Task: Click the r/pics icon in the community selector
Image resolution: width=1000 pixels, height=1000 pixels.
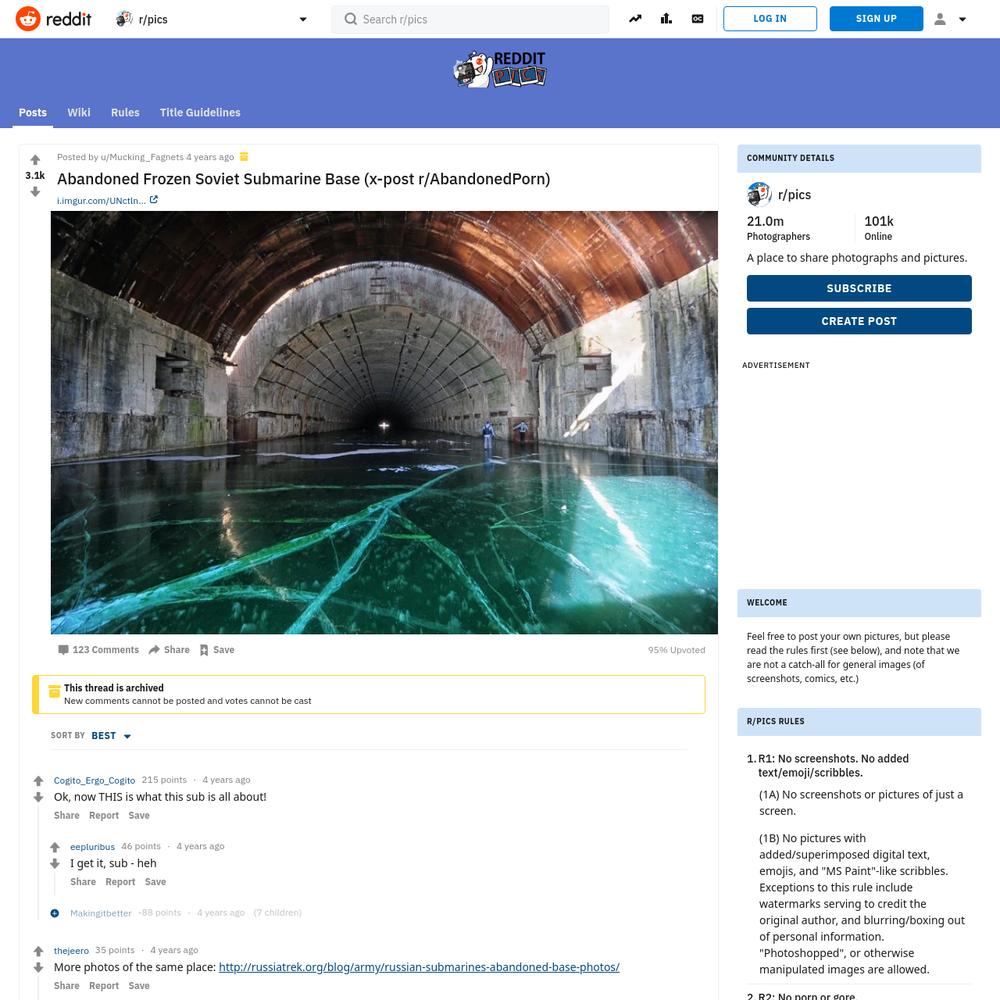Action: (x=124, y=19)
